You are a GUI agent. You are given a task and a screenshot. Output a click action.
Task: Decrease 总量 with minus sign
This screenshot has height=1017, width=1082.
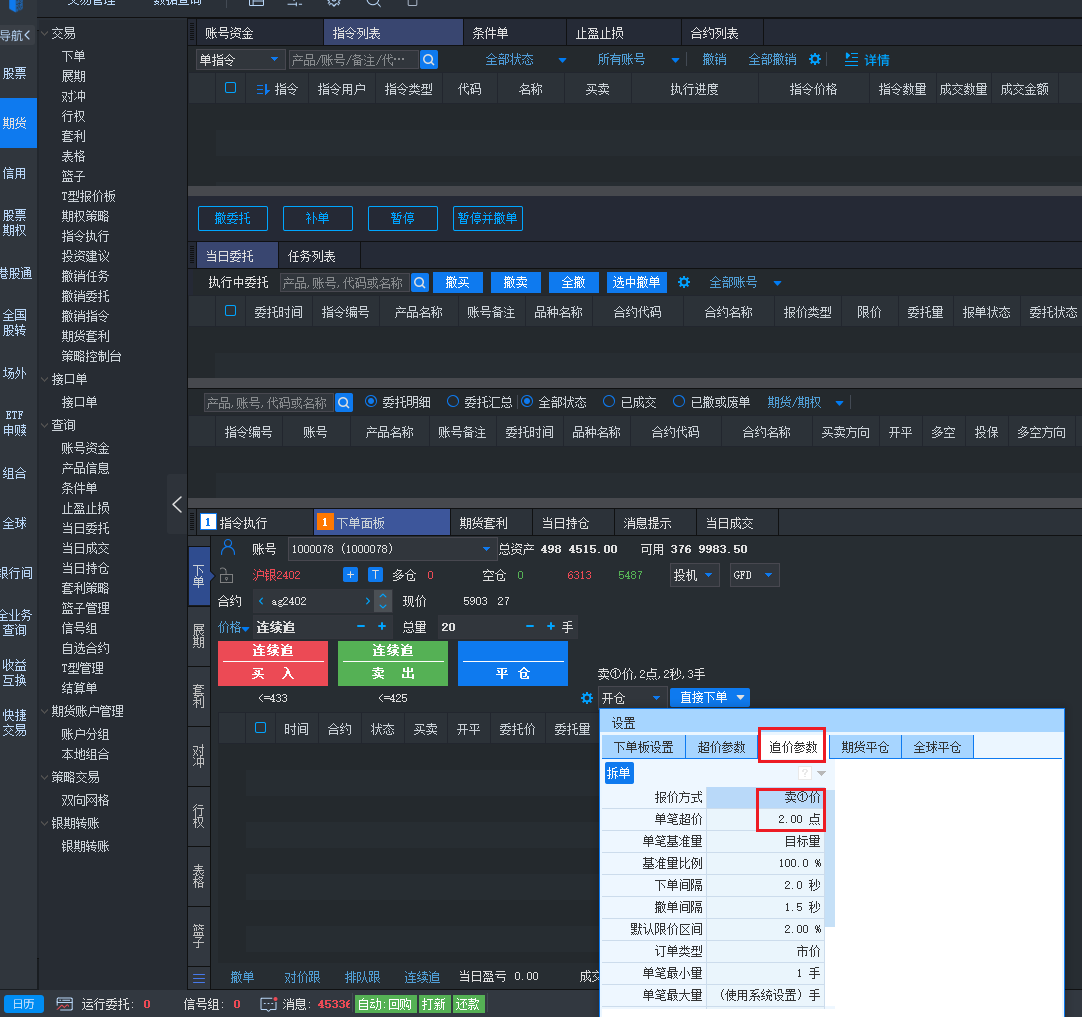(530, 626)
